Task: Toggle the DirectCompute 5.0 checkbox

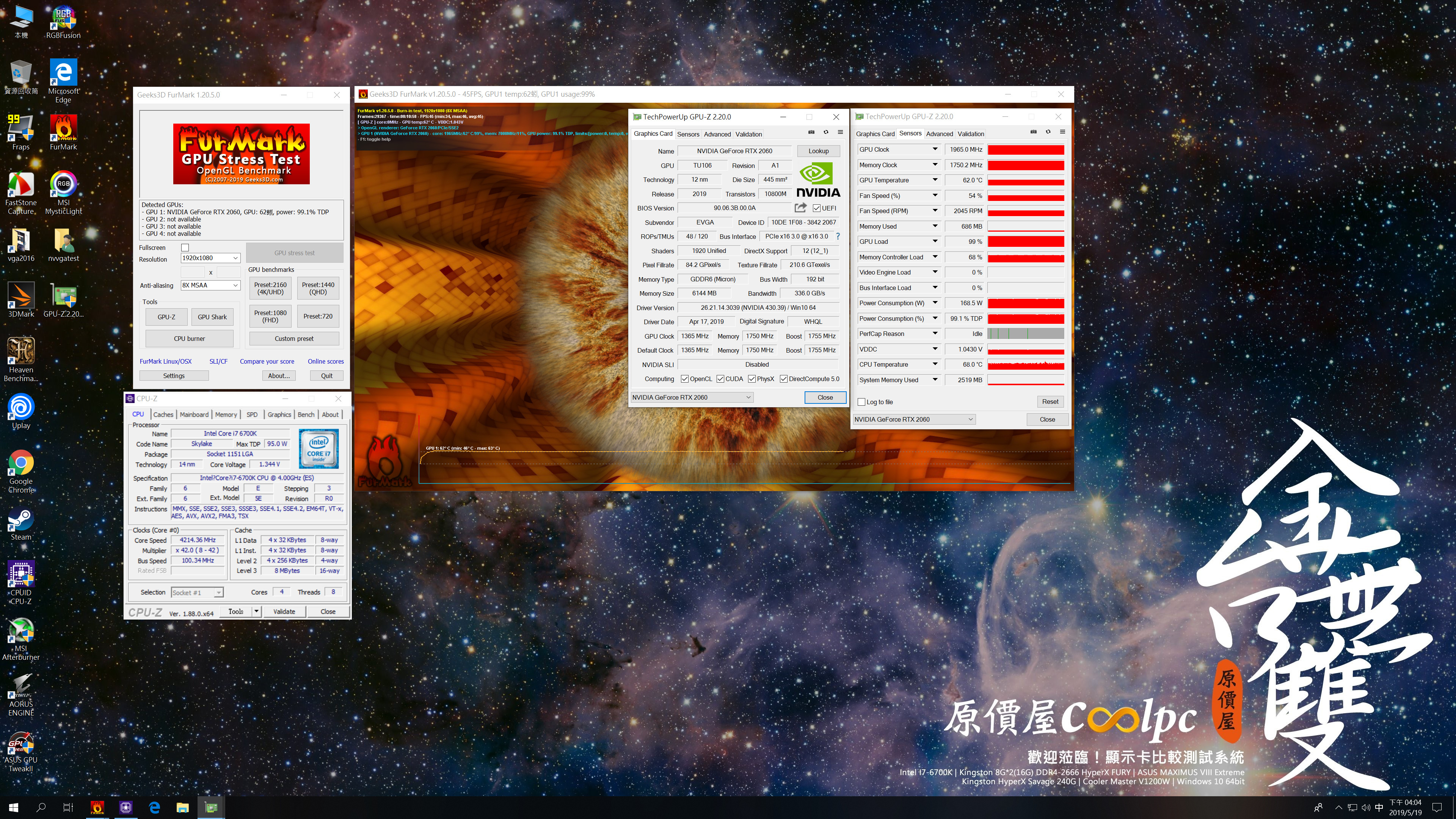Action: pos(783,379)
